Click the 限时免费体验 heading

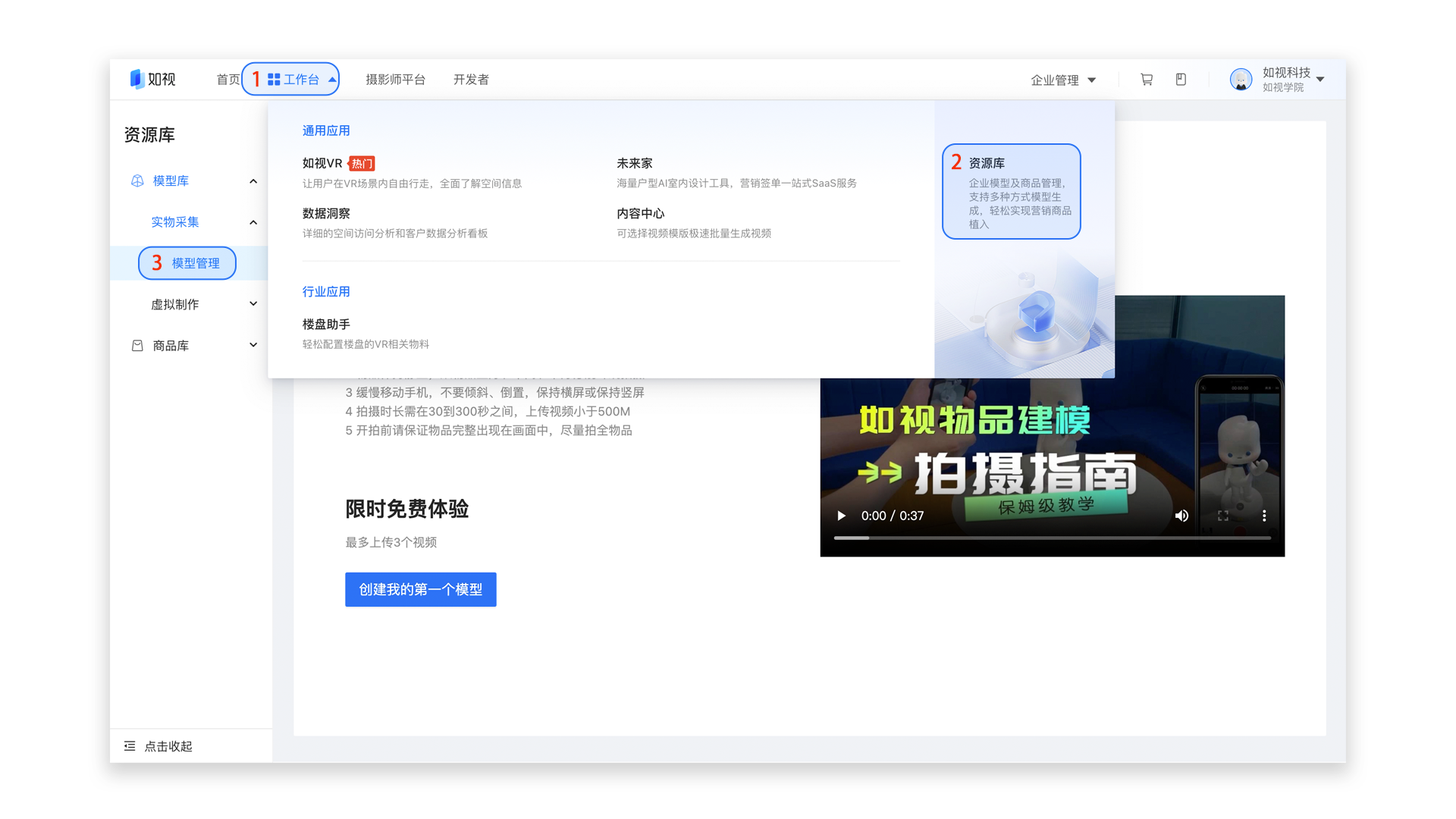407,509
